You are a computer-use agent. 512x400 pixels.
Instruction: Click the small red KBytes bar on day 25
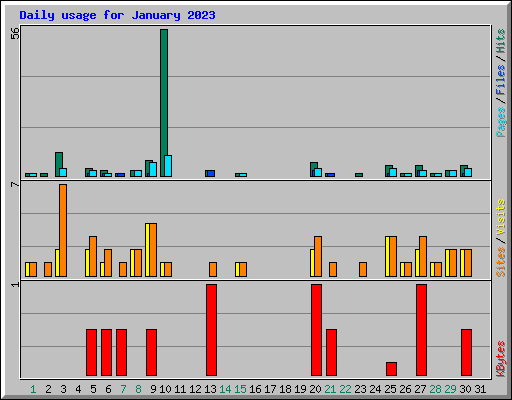click(391, 369)
